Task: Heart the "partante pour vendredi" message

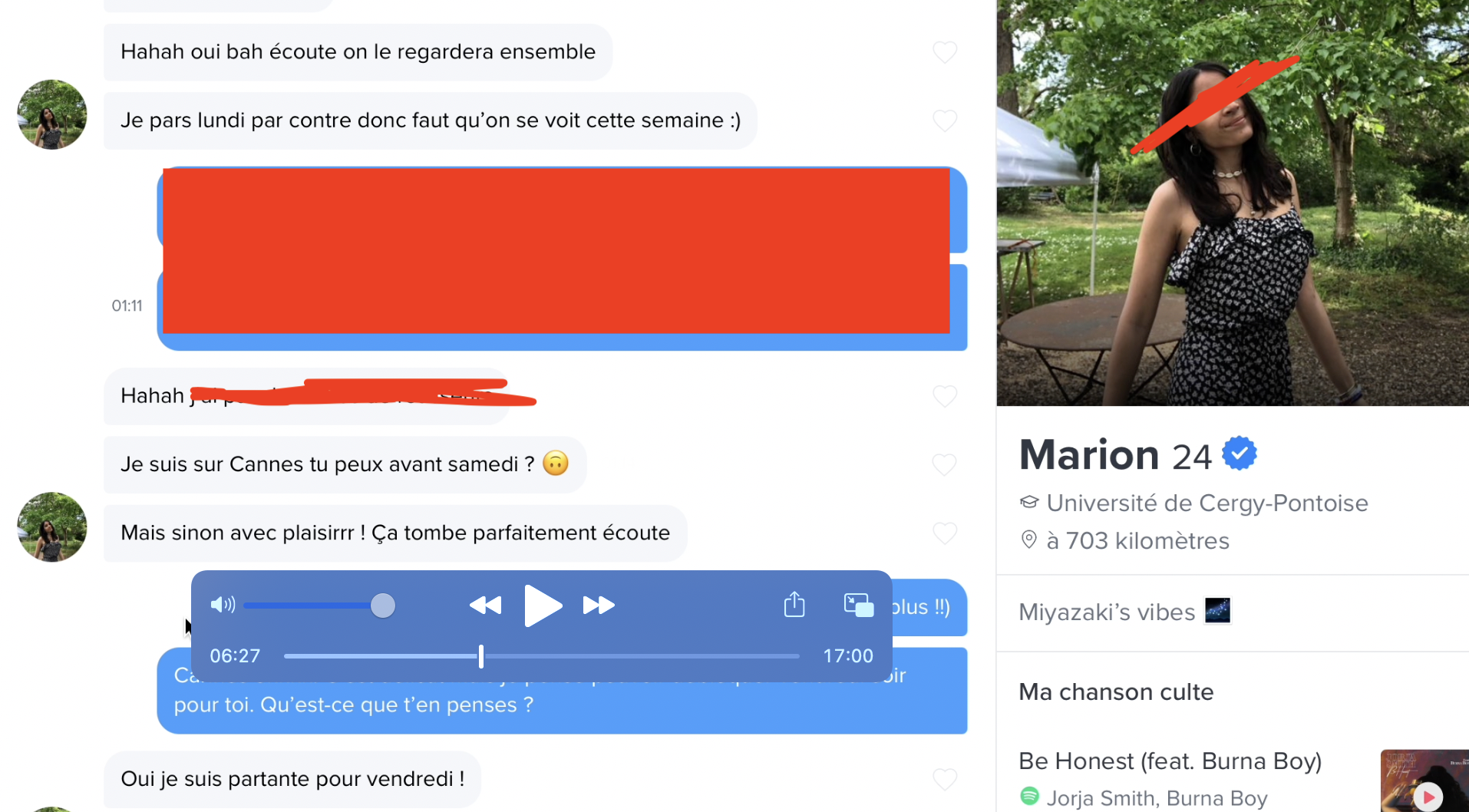Action: point(945,779)
